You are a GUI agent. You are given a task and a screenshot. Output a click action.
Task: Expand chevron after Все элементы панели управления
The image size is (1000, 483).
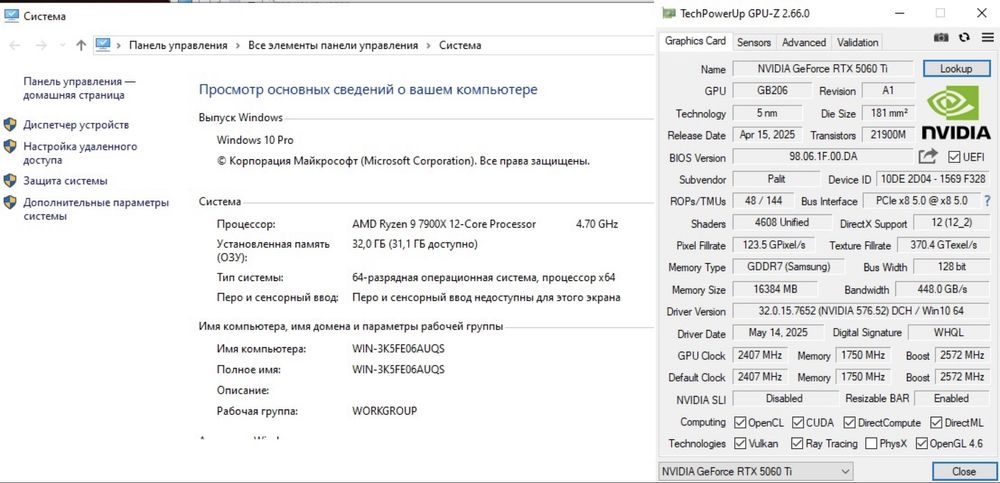pos(429,45)
